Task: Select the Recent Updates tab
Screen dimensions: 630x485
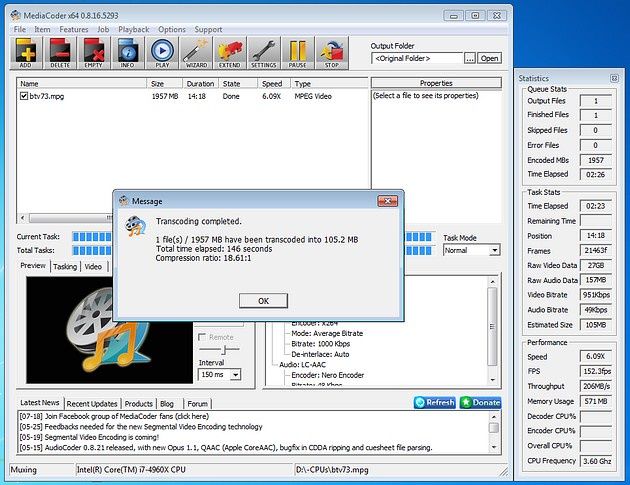Action: 92,404
